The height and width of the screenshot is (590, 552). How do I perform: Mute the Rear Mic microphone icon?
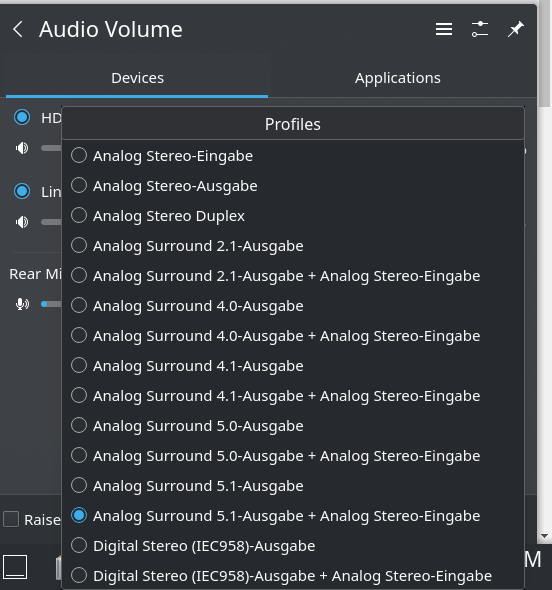(22, 304)
